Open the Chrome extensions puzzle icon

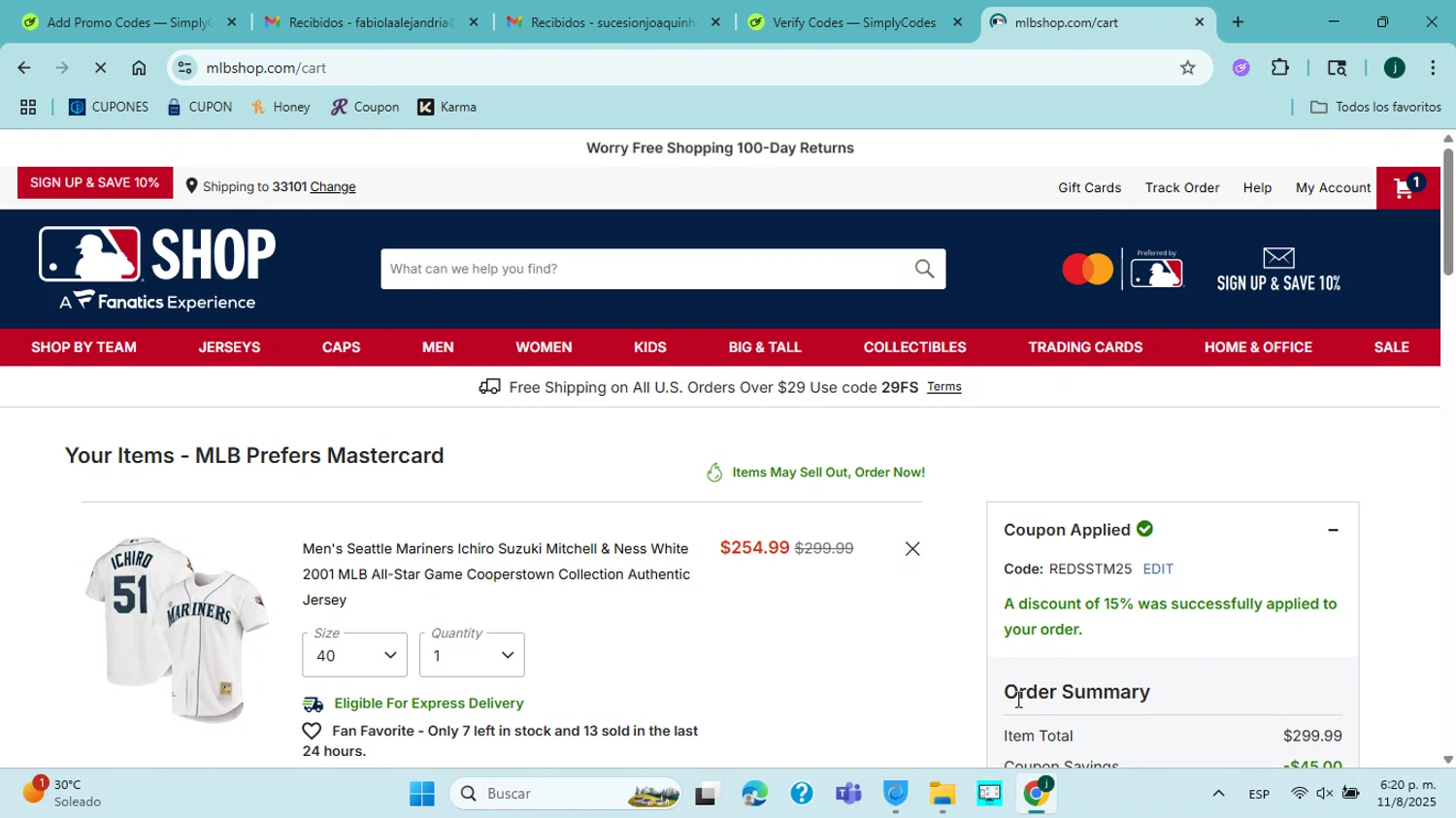1280,68
